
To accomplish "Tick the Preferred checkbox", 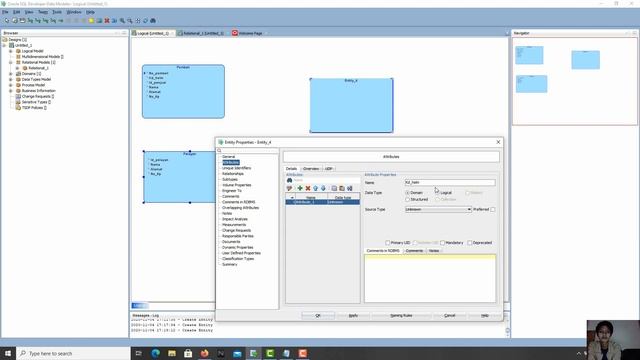I will click(493, 209).
